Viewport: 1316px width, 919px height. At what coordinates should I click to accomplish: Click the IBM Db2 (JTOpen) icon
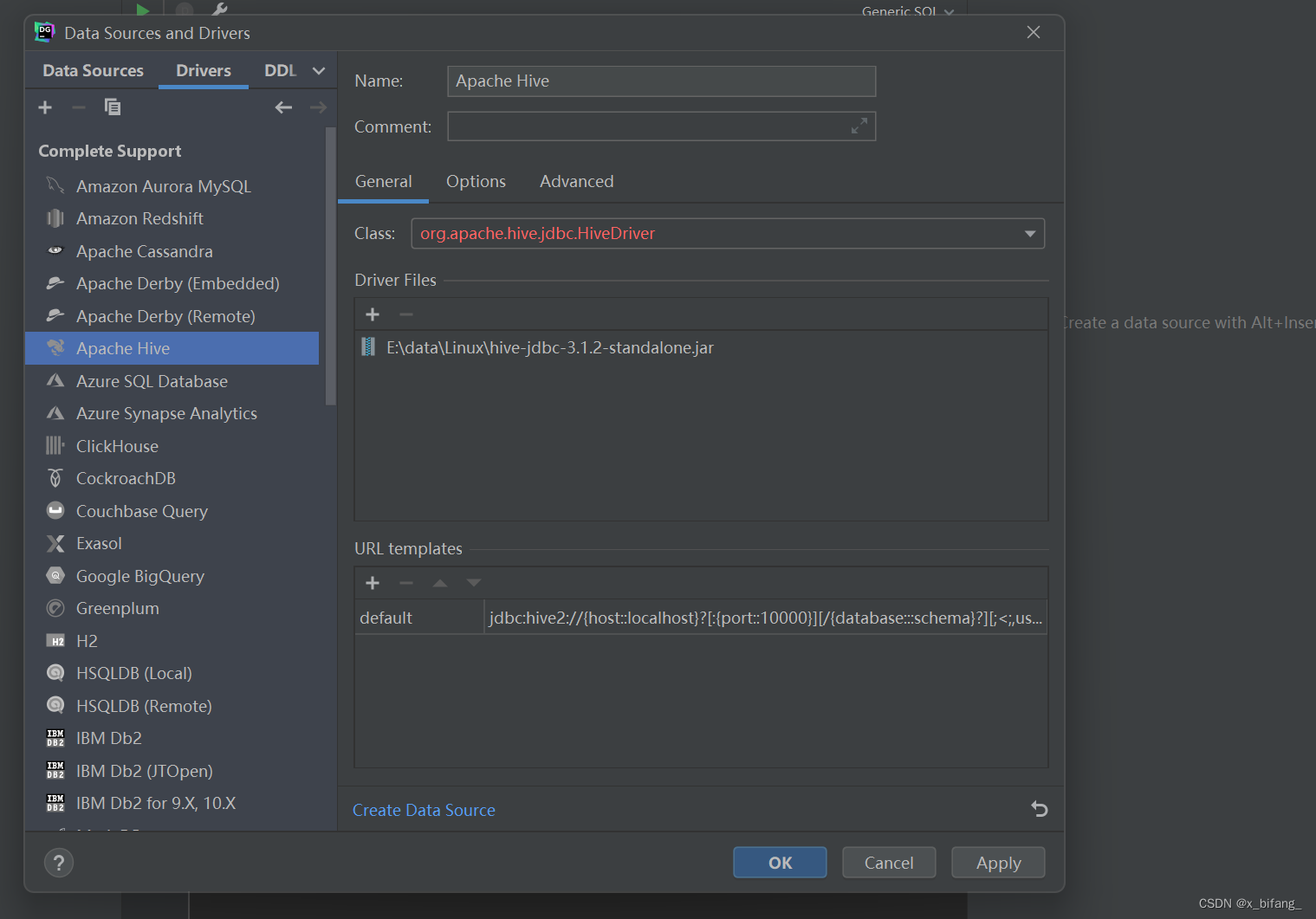pyautogui.click(x=55, y=770)
